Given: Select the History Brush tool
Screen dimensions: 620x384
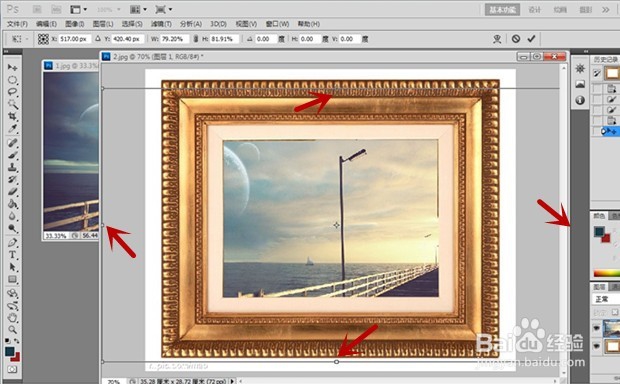Looking at the screenshot, I should 12,180.
